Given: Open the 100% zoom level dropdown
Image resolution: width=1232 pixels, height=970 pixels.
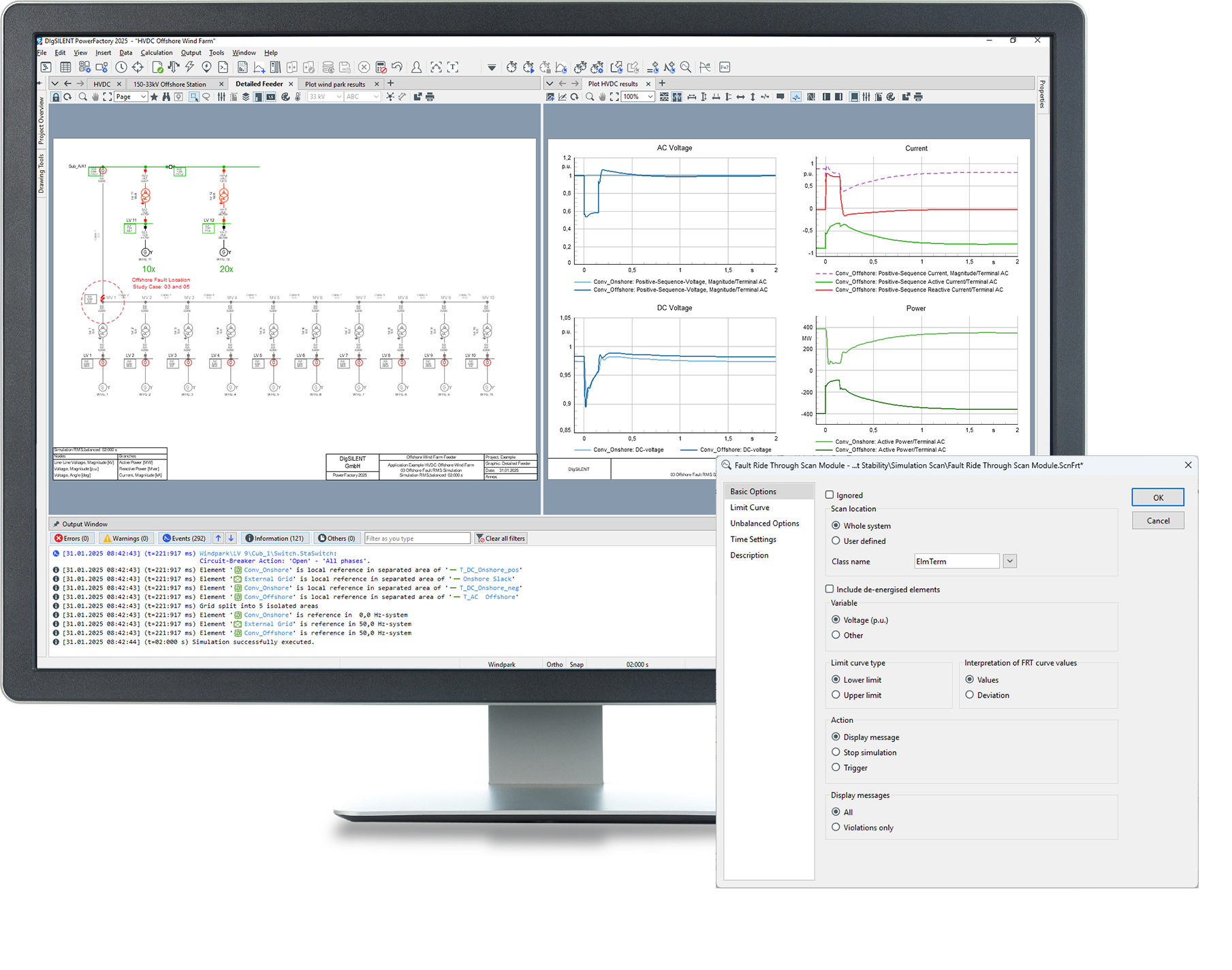Looking at the screenshot, I should click(x=650, y=97).
